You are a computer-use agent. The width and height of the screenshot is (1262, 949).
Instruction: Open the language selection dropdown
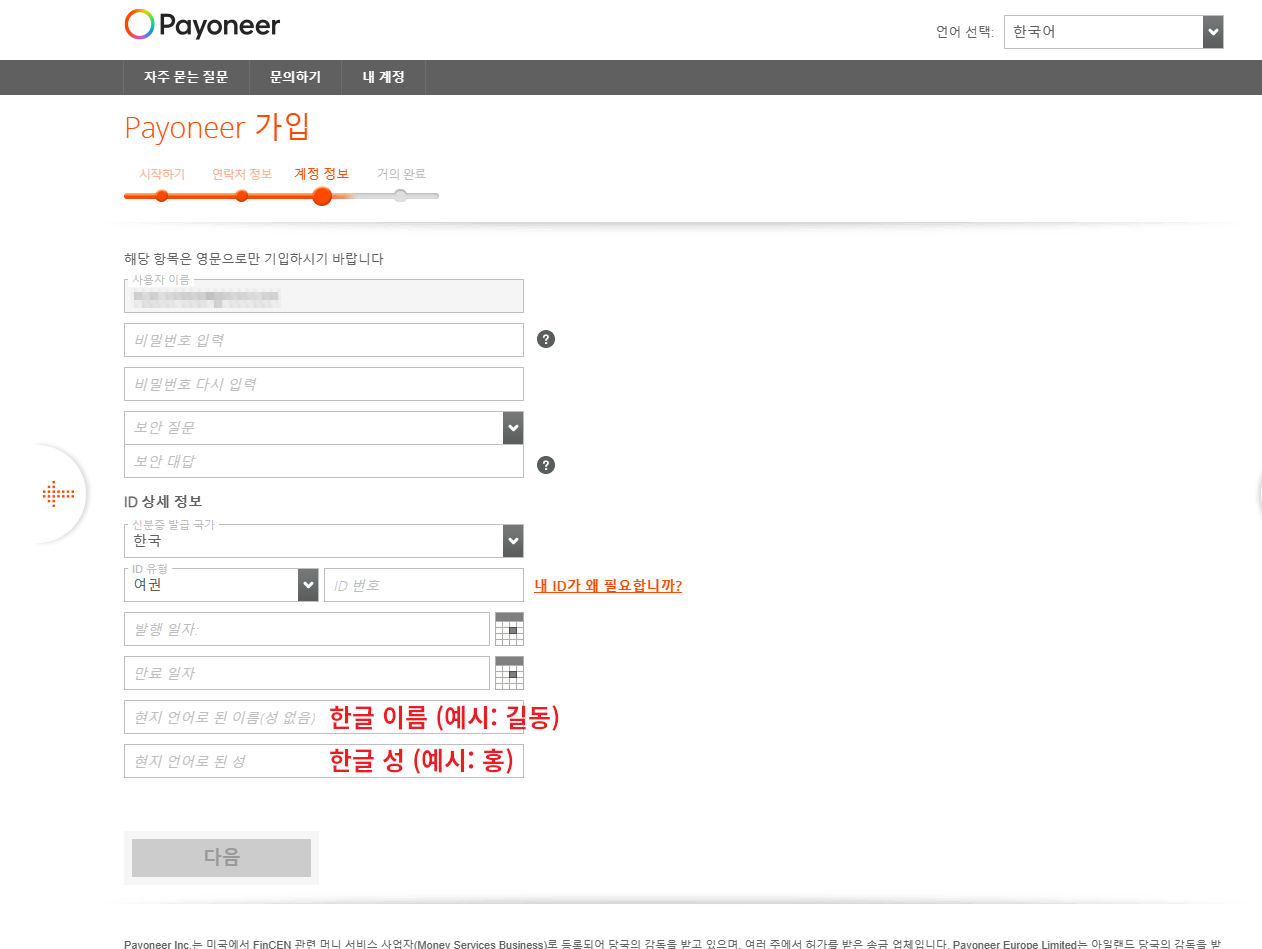point(1114,32)
